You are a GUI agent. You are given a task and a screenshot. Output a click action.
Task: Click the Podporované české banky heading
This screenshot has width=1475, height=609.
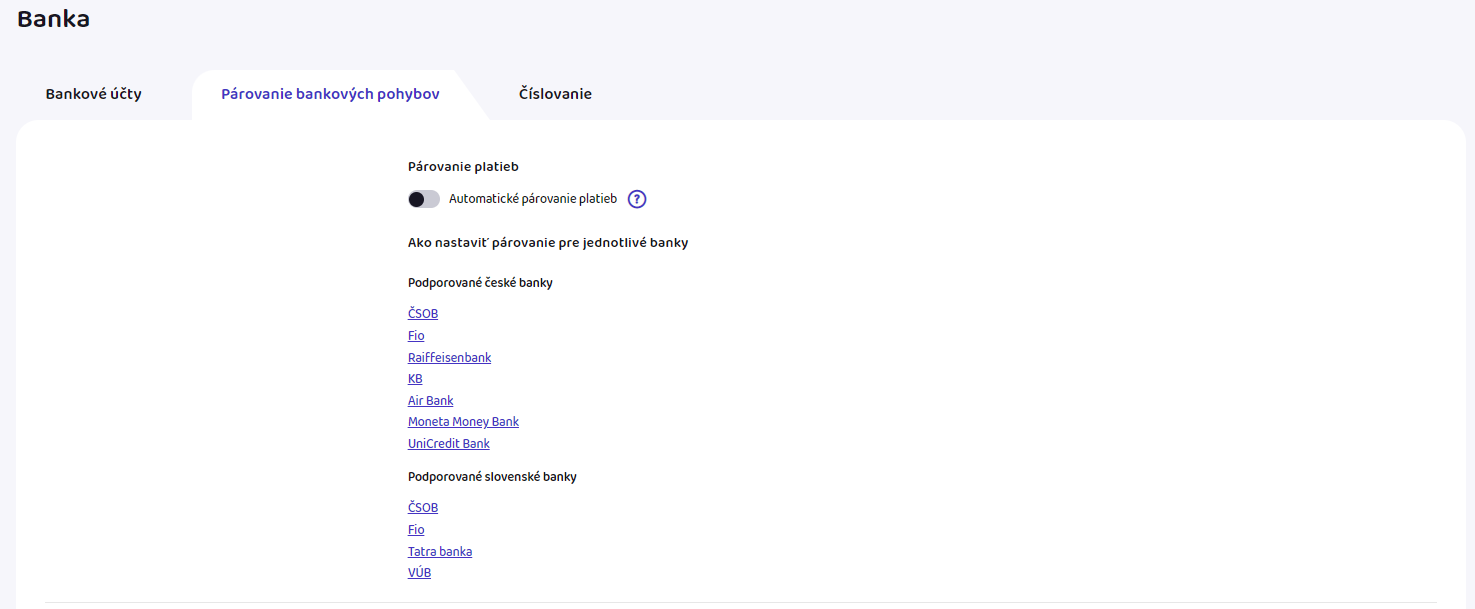(480, 283)
